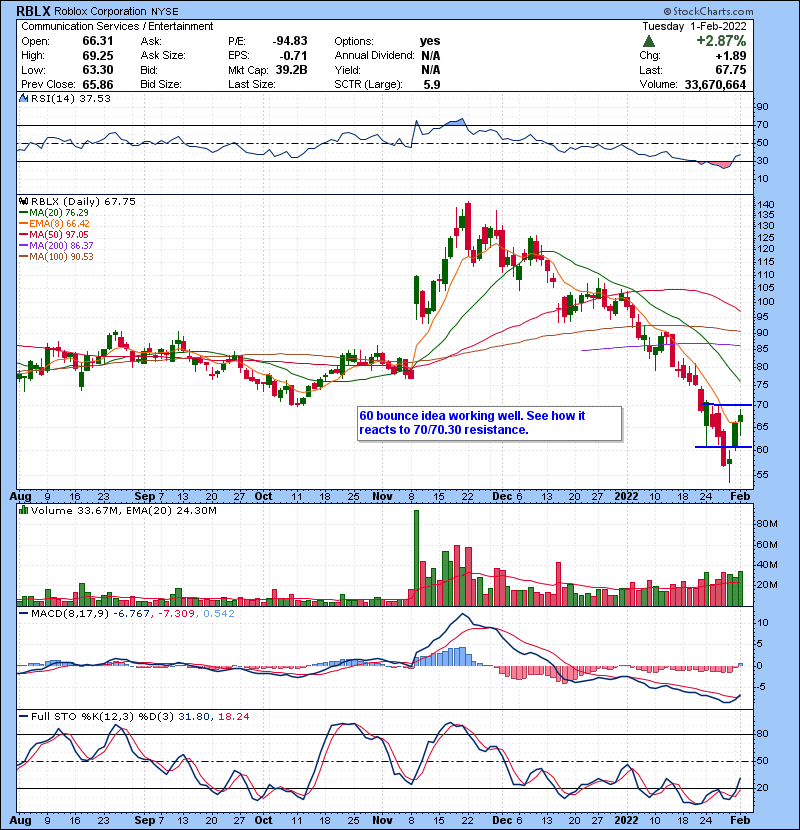800x830 pixels.
Task: Click the 2022 label on price date axis
Action: [x=626, y=497]
